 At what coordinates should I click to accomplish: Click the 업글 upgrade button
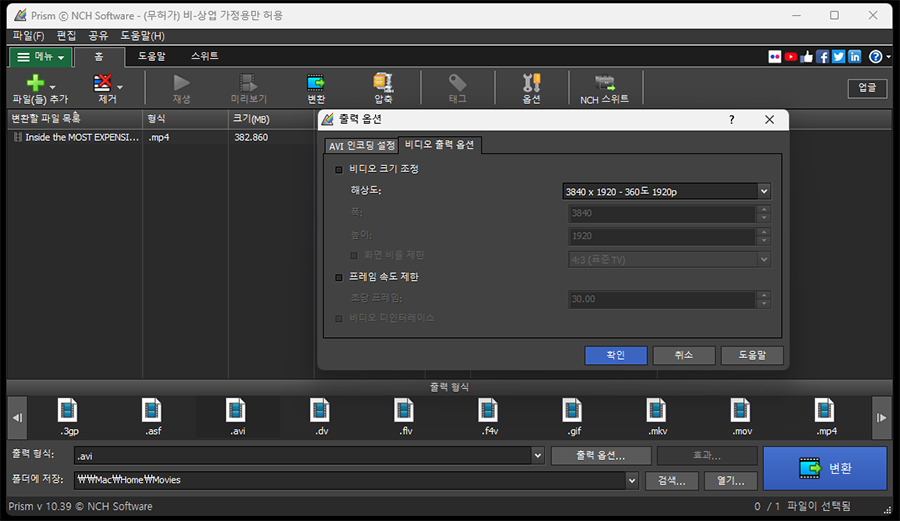[x=867, y=88]
